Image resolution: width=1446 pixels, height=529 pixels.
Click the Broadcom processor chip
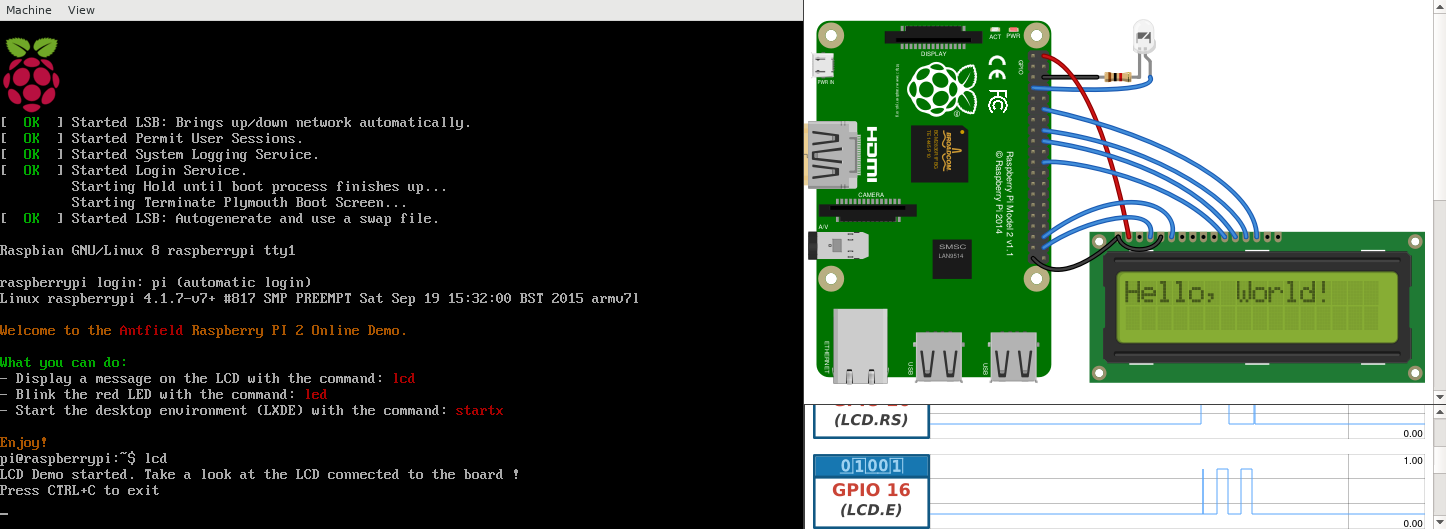pos(941,153)
